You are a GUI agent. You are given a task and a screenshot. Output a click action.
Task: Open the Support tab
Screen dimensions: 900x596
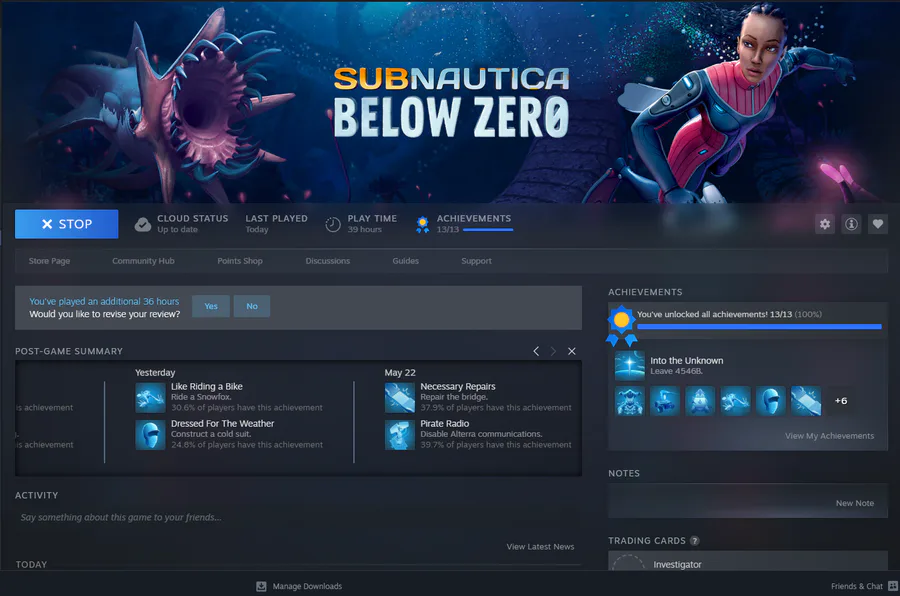[x=476, y=261]
